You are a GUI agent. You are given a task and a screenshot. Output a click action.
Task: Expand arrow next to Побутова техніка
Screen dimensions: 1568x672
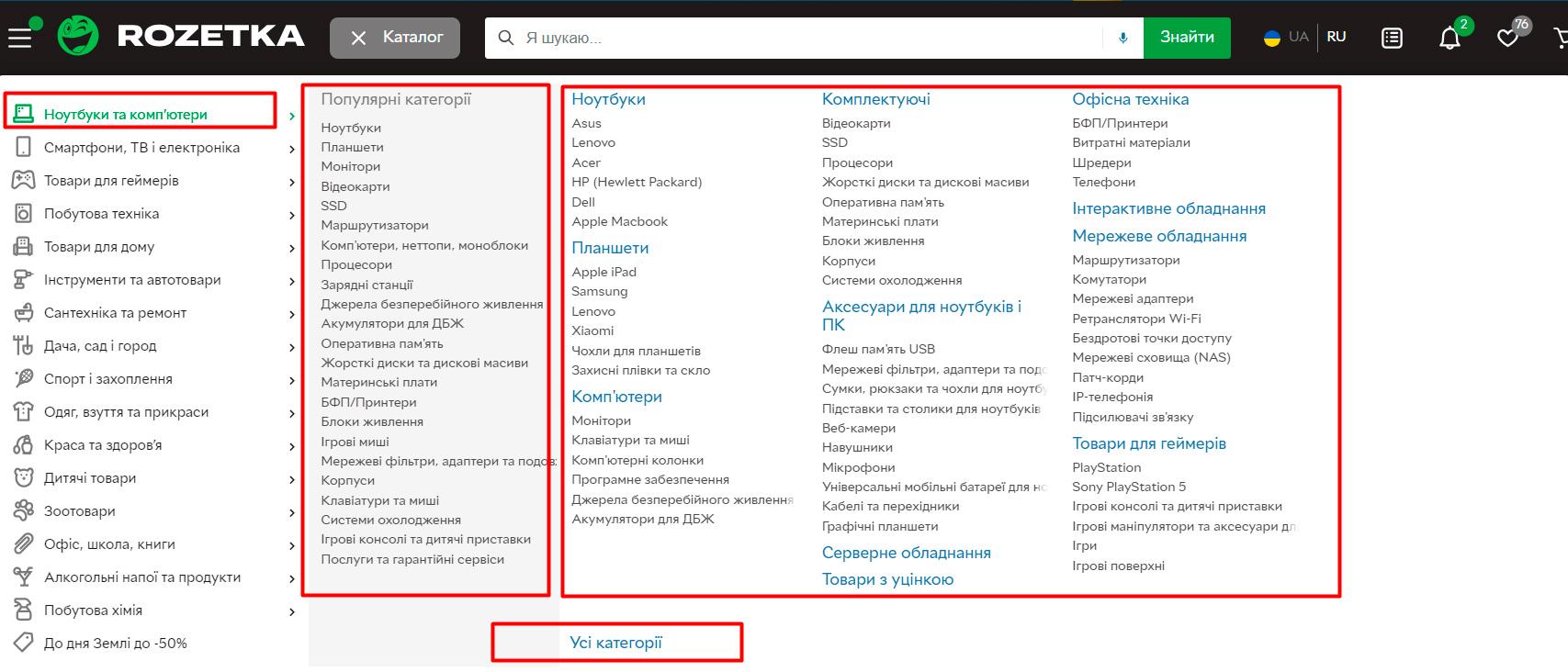292,216
